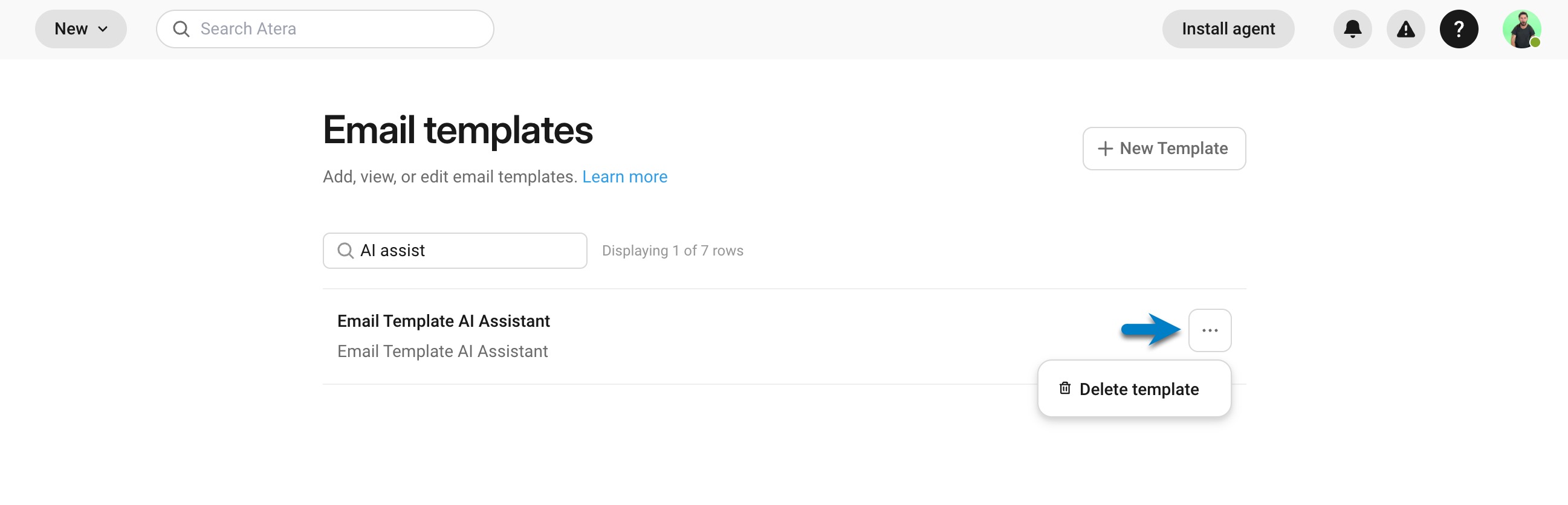Click the Email templates page heading
The height and width of the screenshot is (505, 1568).
point(457,130)
